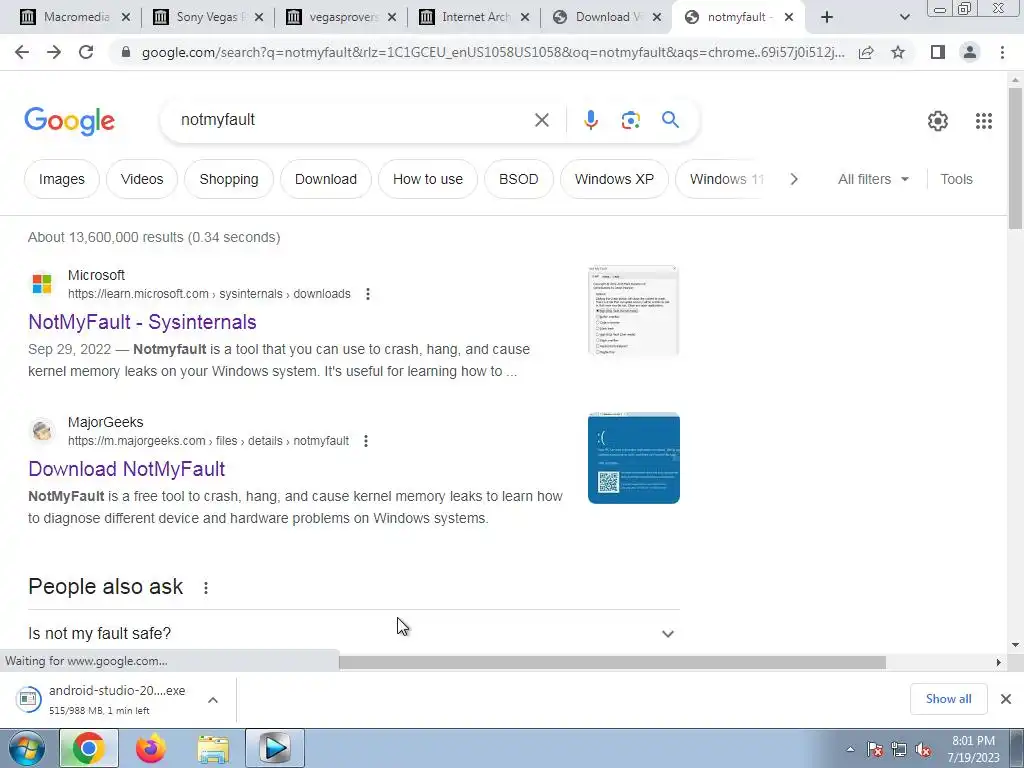Bookmark this page with star icon

pyautogui.click(x=898, y=52)
